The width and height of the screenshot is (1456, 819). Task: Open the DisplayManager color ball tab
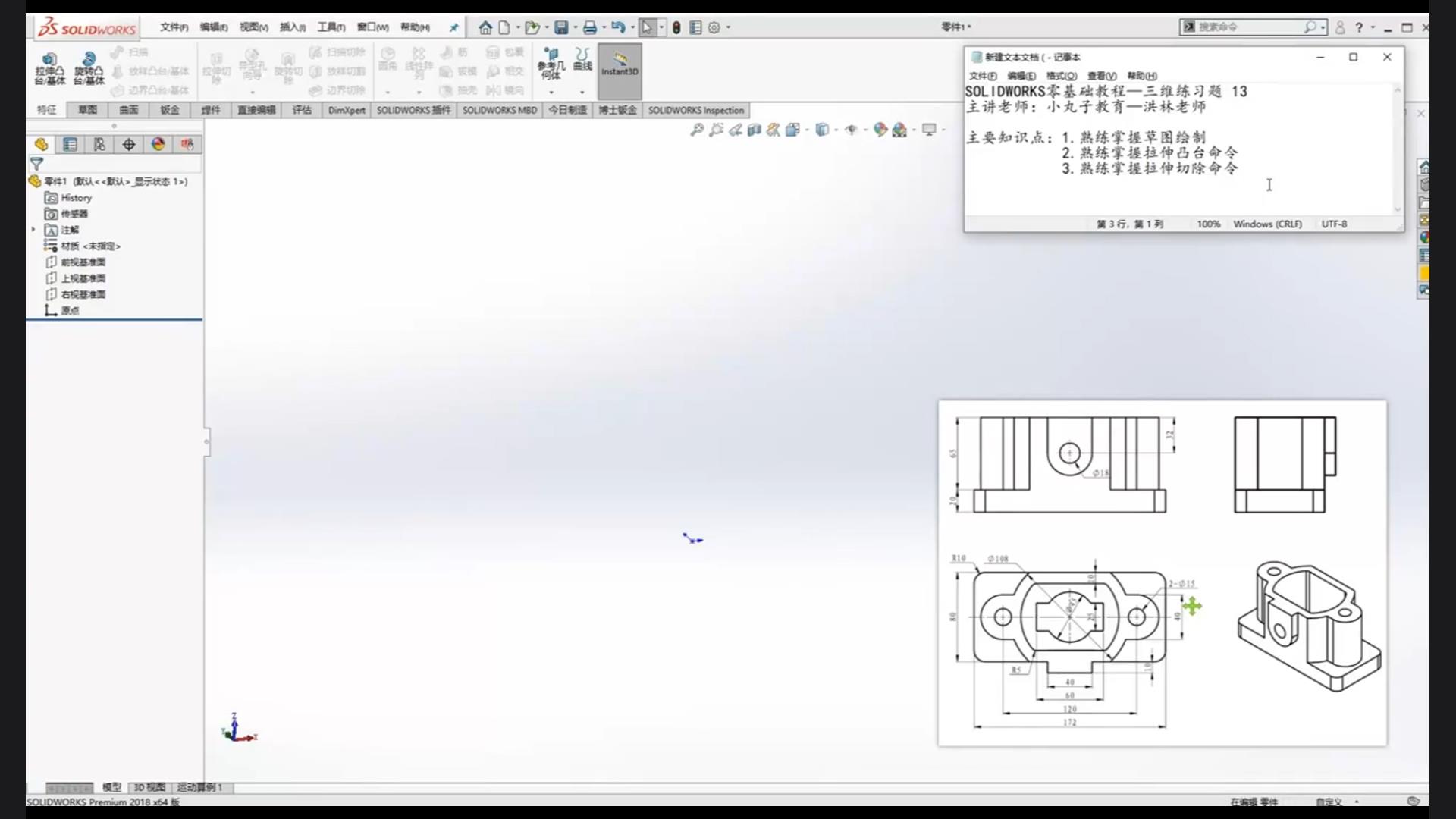pos(158,144)
